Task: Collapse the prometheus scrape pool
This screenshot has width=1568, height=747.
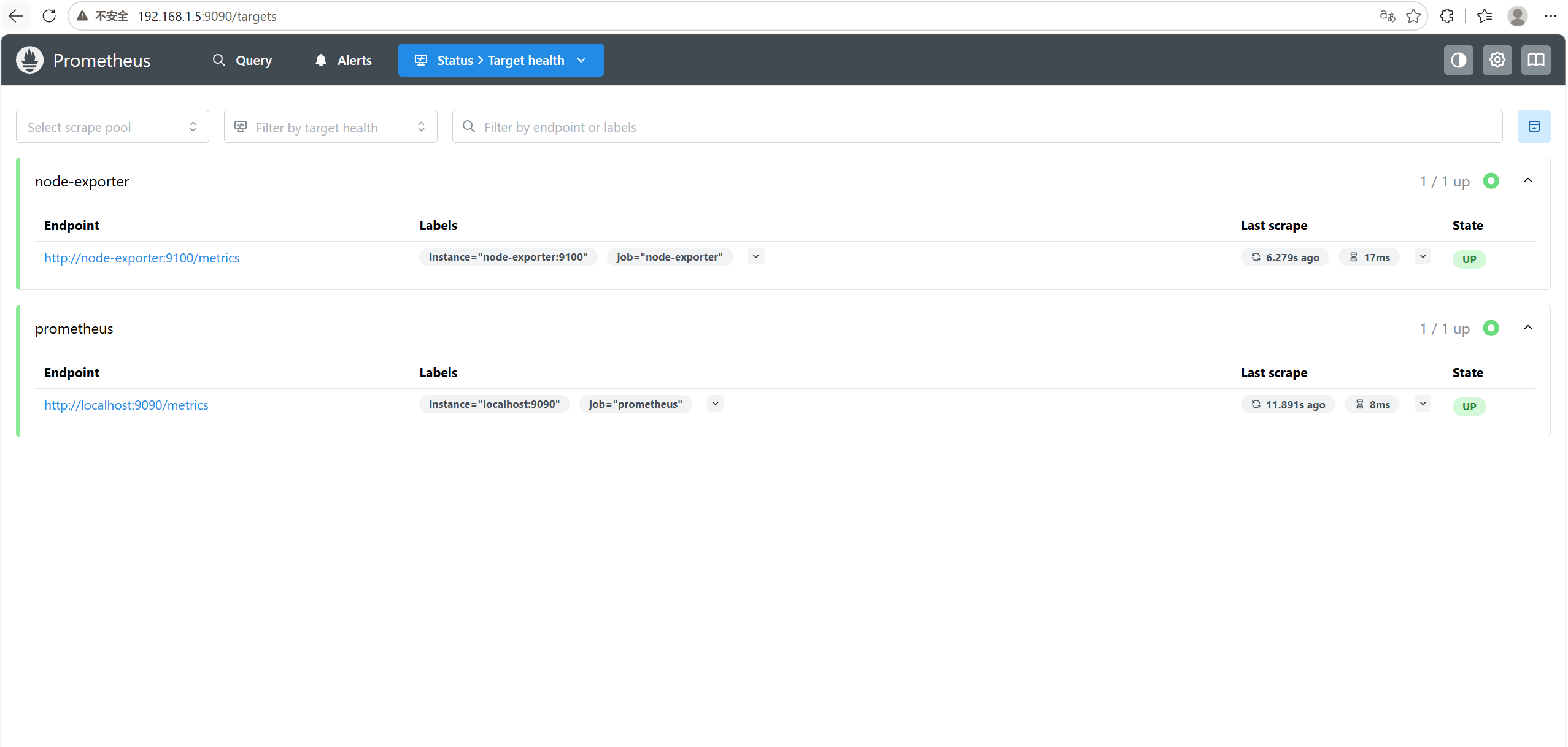Action: (1528, 328)
